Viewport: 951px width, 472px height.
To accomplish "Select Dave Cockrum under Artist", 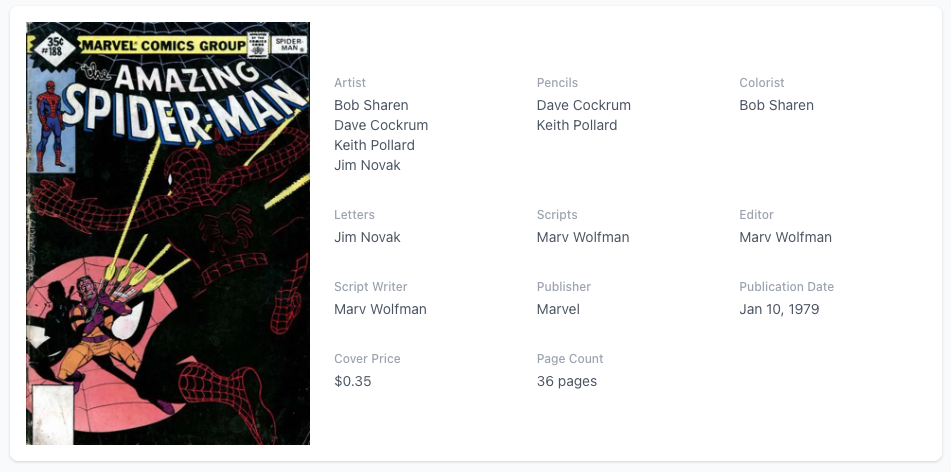I will 381,125.
